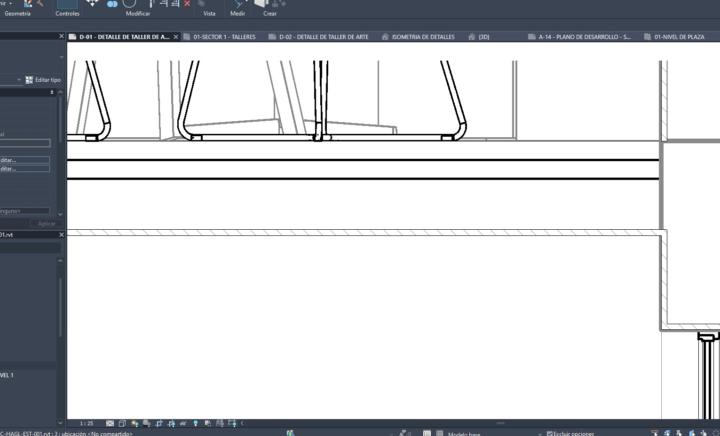Toggle reveal hidden elements lightbulb
The height and width of the screenshot is (436, 720).
point(196,423)
